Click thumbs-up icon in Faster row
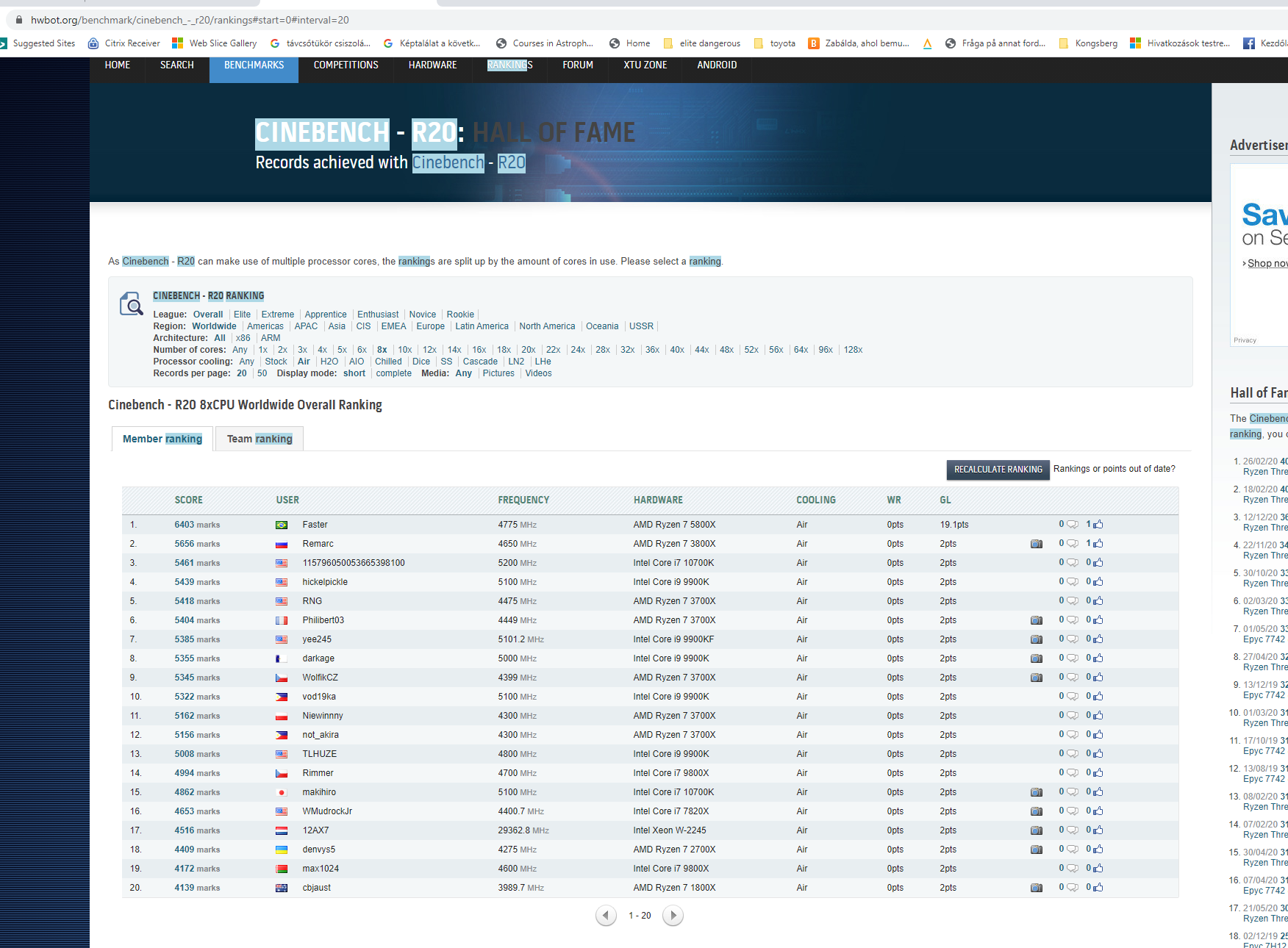Image resolution: width=1288 pixels, height=948 pixels. tap(1098, 524)
